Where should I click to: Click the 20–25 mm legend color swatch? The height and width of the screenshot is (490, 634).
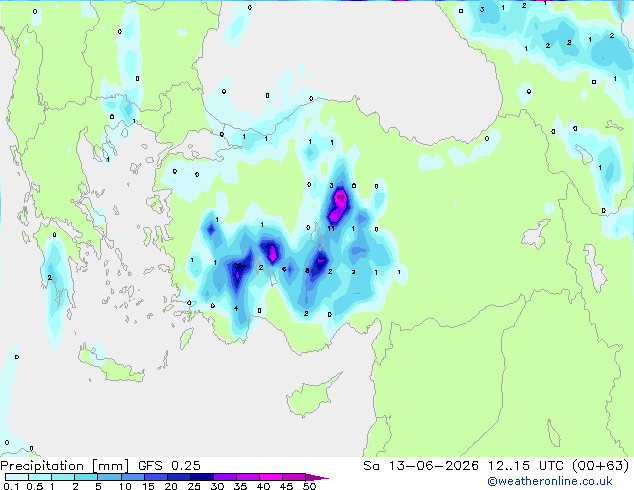click(178, 477)
